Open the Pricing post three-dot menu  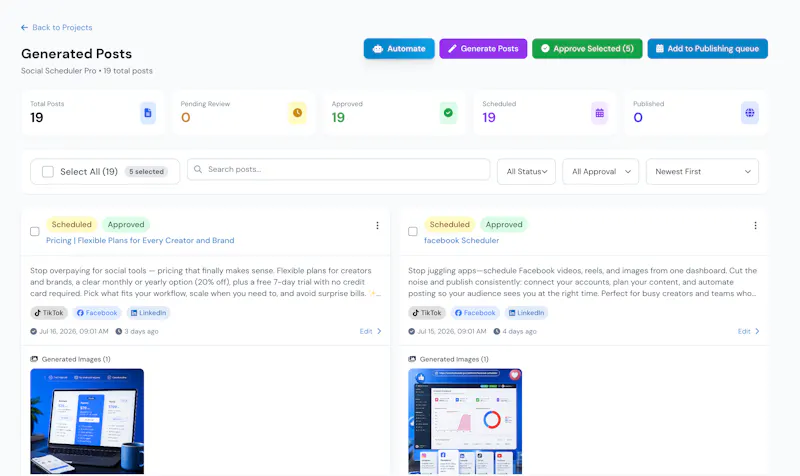click(377, 226)
